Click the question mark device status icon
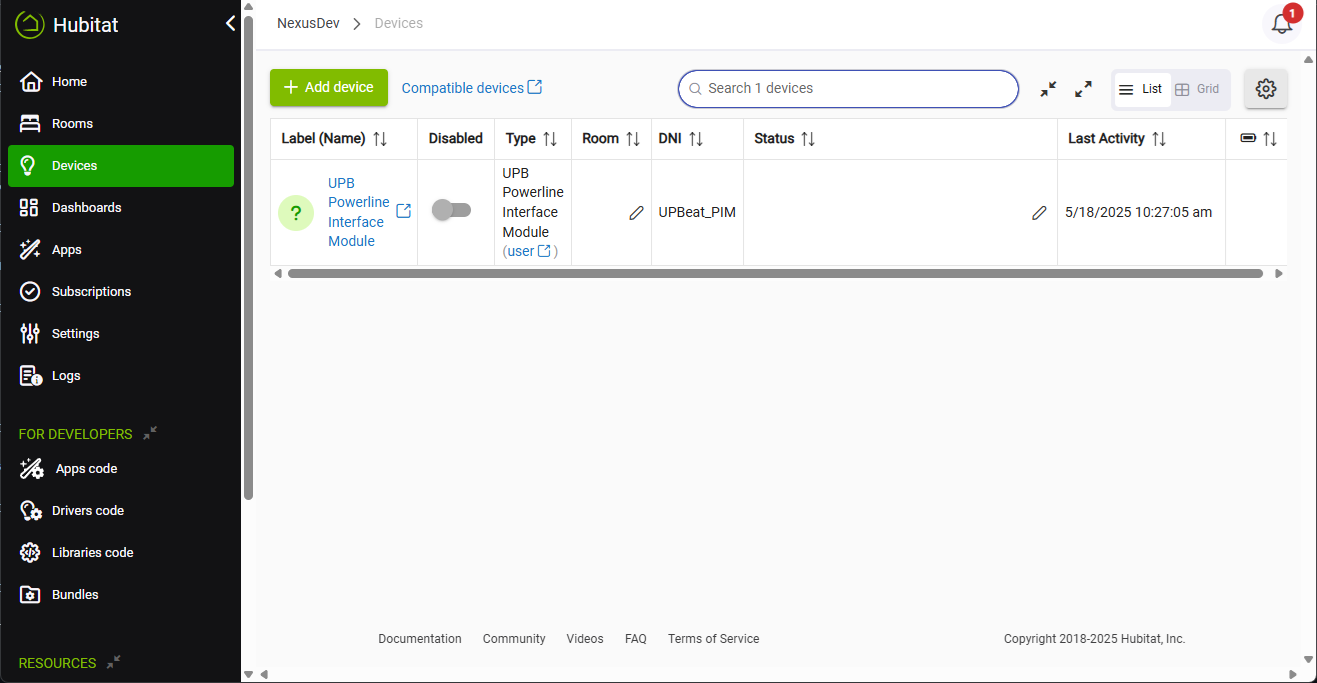Viewport: 1317px width, 683px height. click(295, 213)
